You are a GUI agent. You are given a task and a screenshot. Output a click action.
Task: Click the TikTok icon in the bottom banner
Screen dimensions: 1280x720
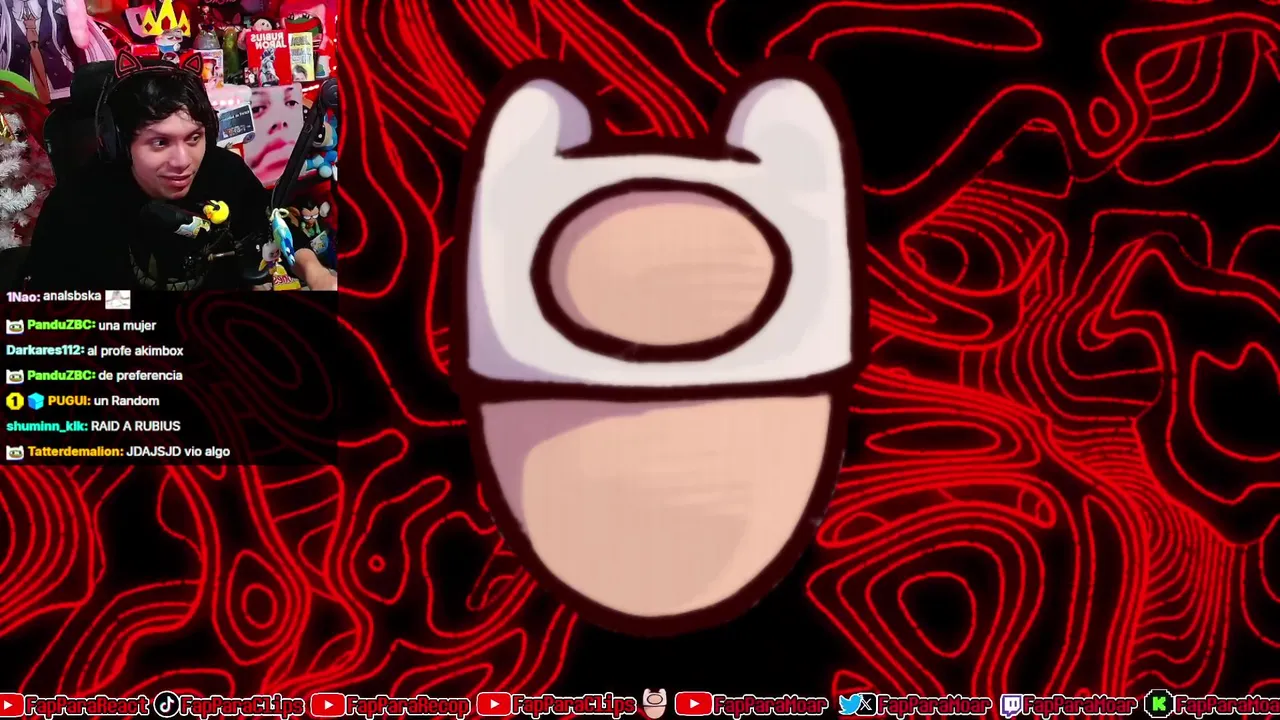pos(166,706)
